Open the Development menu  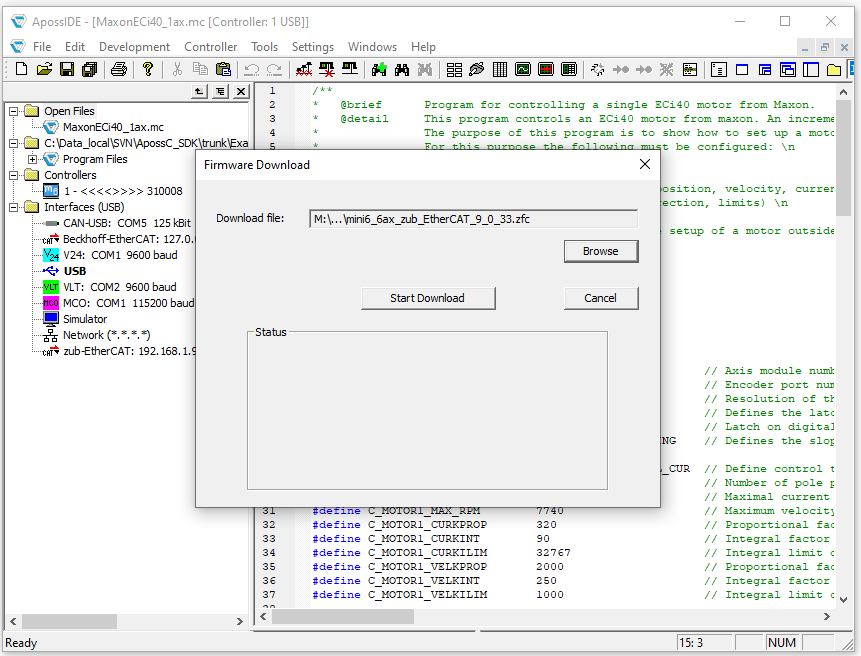[135, 47]
